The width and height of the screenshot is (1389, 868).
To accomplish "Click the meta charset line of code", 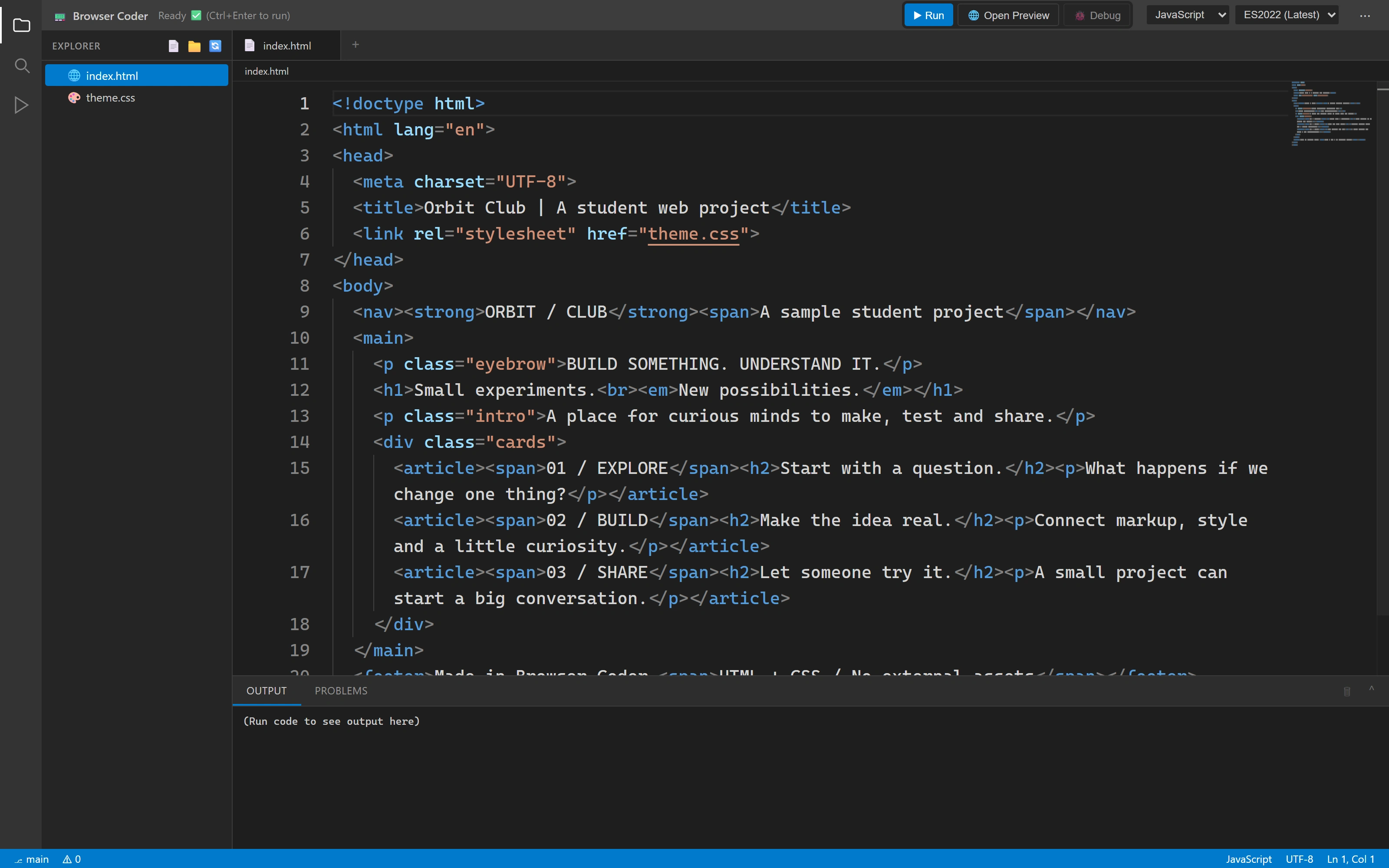I will click(464, 181).
